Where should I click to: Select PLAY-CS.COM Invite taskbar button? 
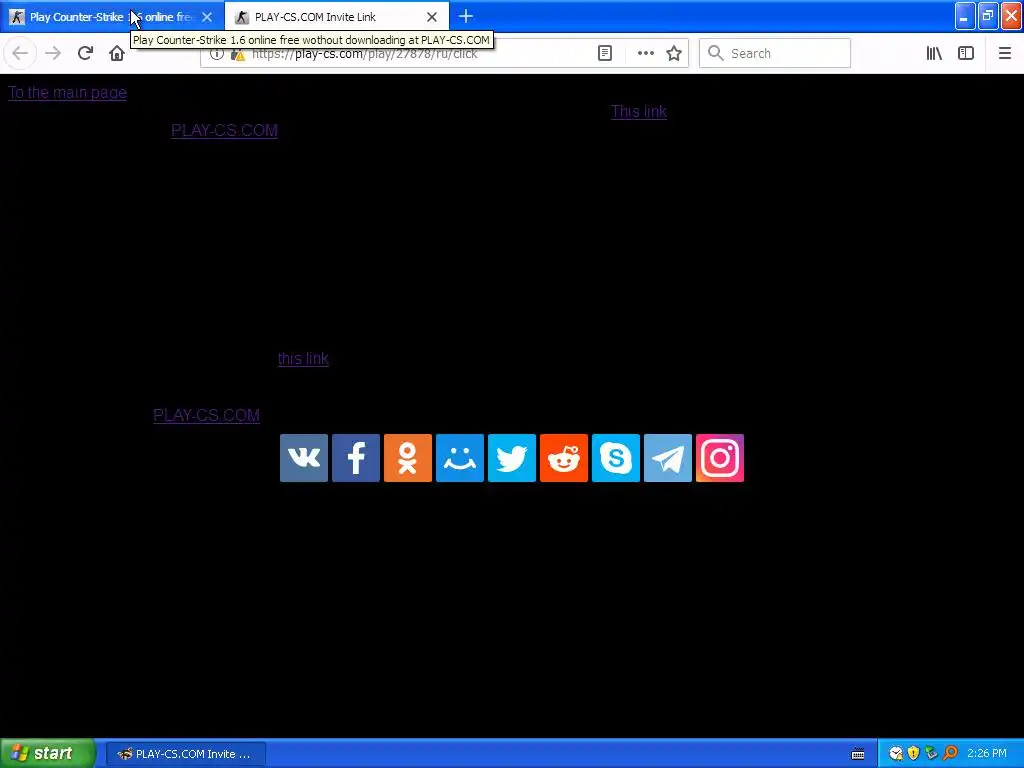point(185,754)
